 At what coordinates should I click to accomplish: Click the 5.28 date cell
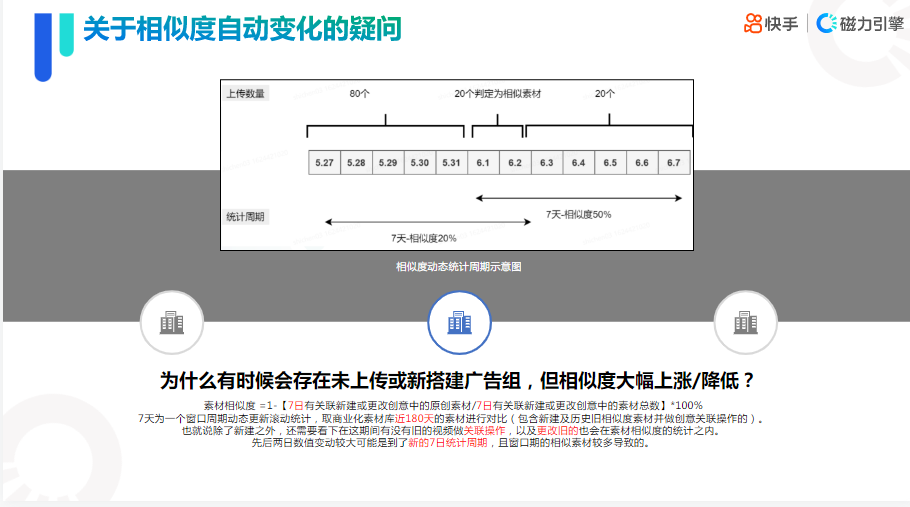point(356,162)
